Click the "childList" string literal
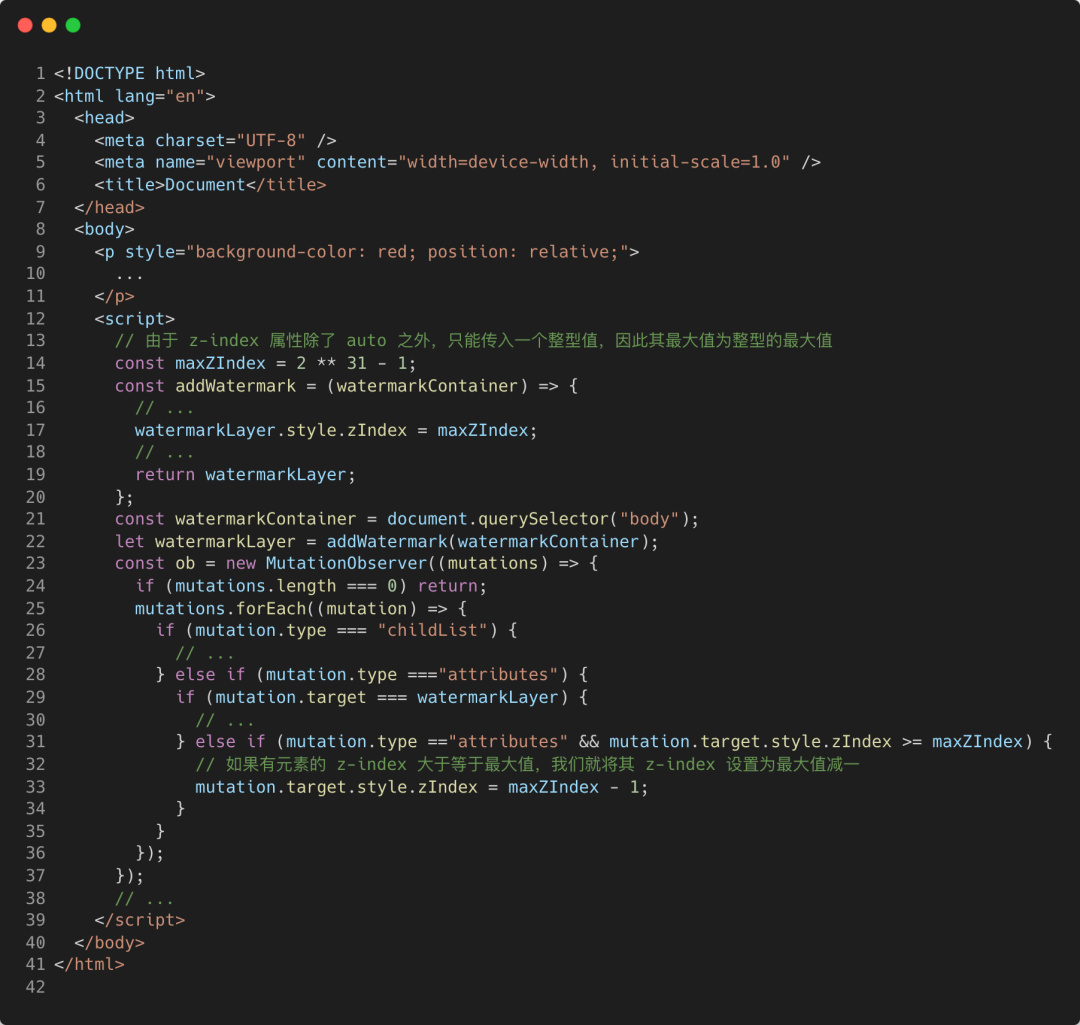The height and width of the screenshot is (1025, 1080). click(x=433, y=630)
